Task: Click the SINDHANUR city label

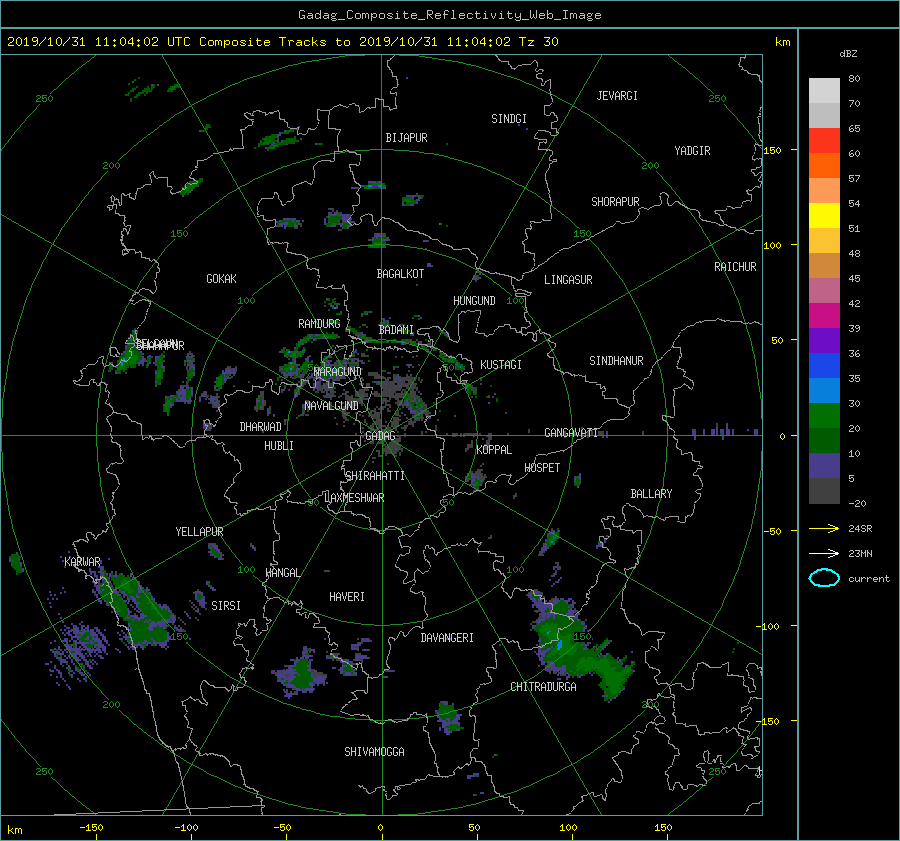Action: click(616, 361)
